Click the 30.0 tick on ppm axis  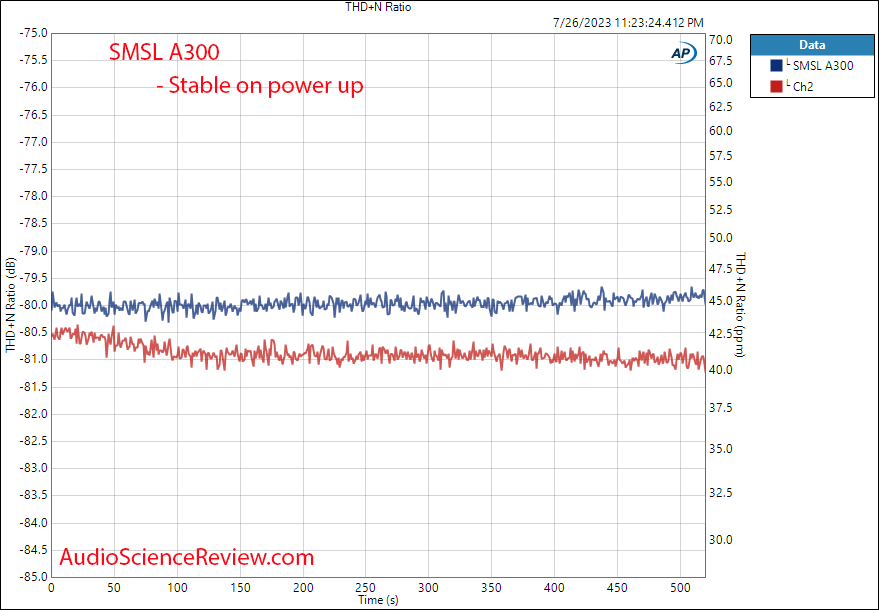pyautogui.click(x=720, y=540)
